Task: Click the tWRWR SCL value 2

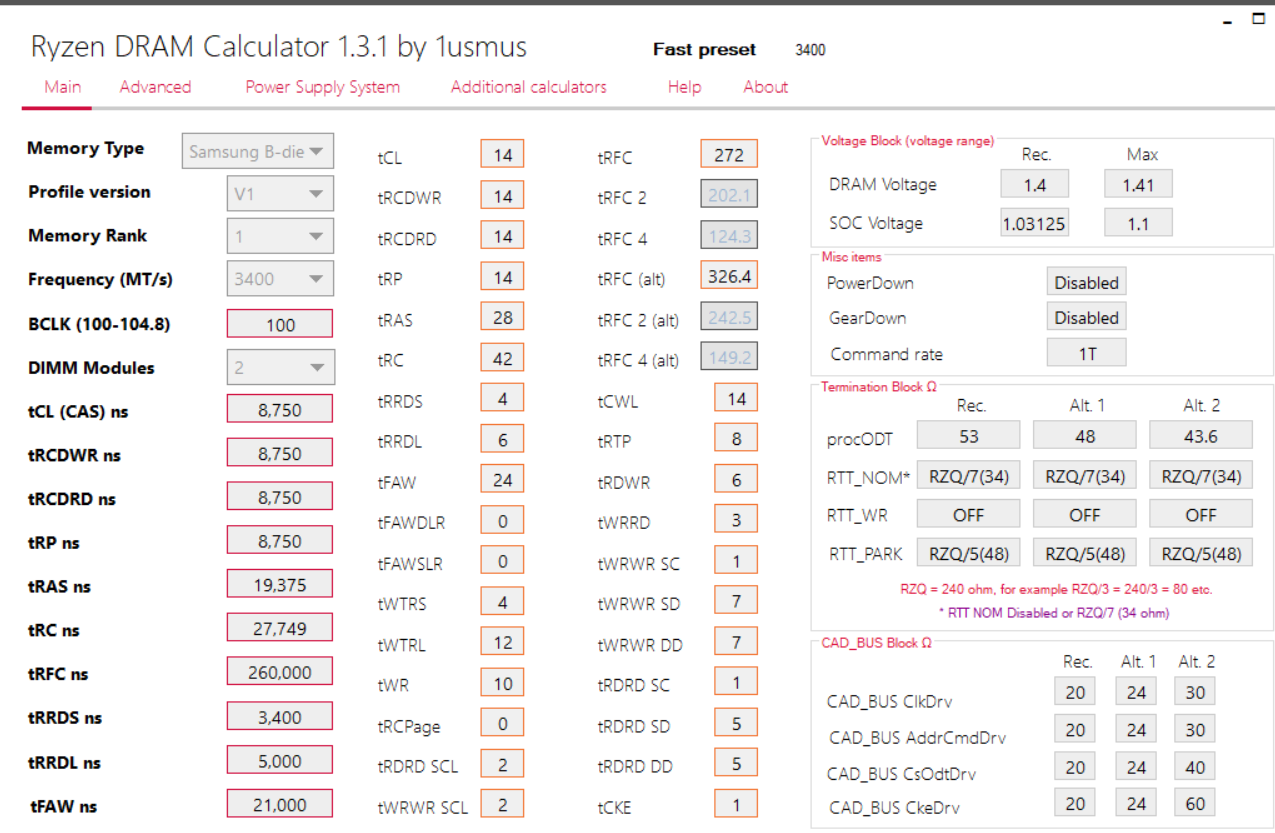Action: [503, 804]
